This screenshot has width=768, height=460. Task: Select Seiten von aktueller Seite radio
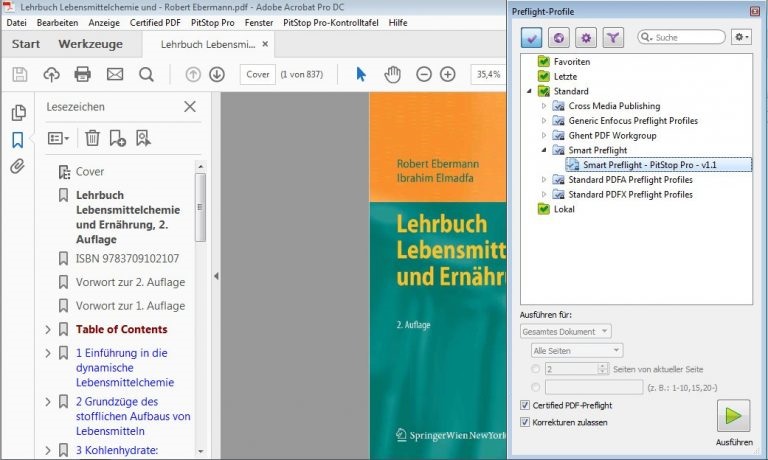pyautogui.click(x=535, y=369)
